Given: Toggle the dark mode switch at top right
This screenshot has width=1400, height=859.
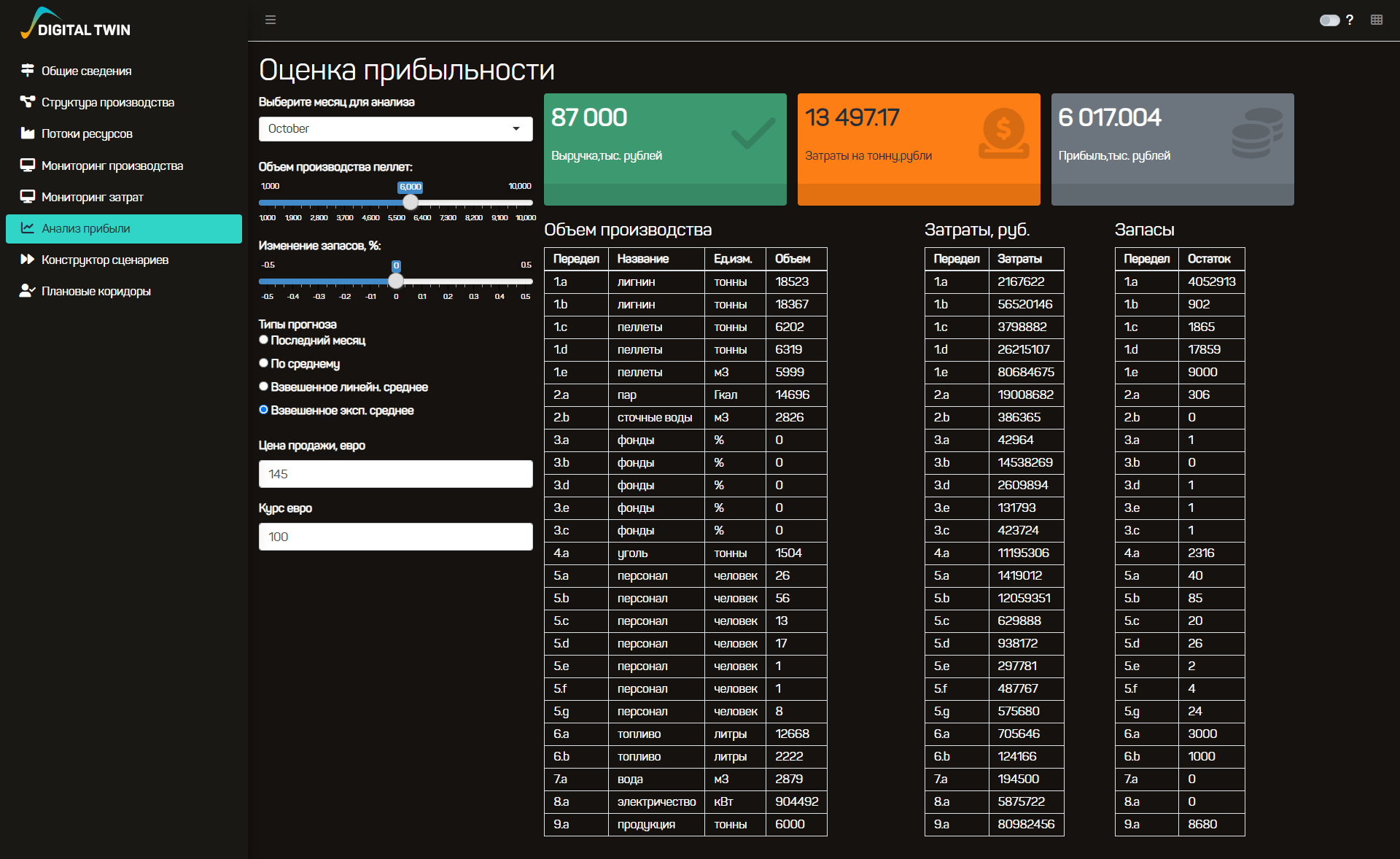Looking at the screenshot, I should point(1329,20).
